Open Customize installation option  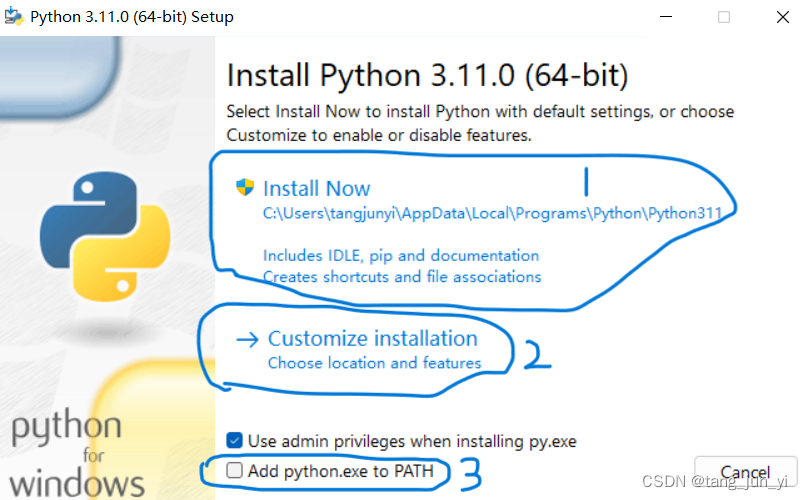[372, 338]
